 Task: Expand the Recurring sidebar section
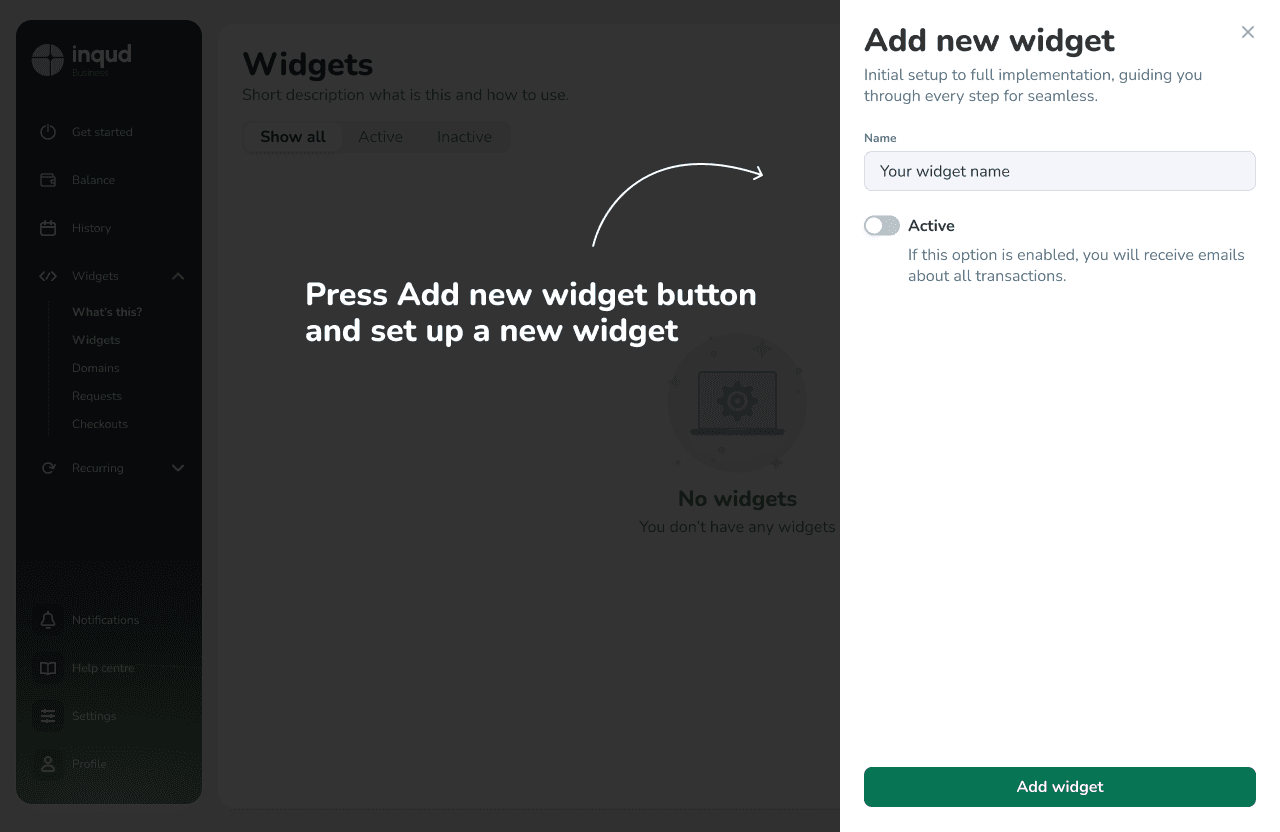coord(178,468)
